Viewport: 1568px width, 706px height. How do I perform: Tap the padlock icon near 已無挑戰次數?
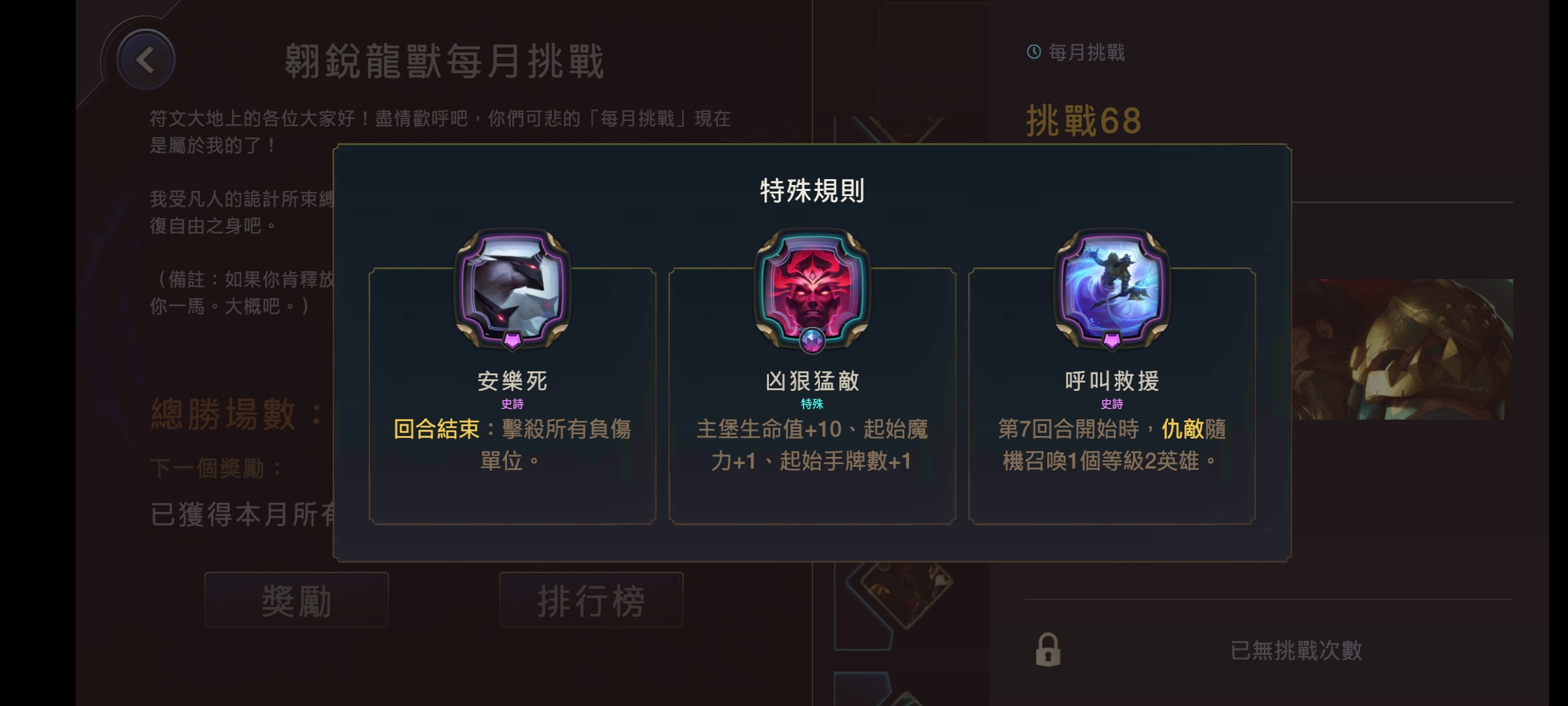1048,649
